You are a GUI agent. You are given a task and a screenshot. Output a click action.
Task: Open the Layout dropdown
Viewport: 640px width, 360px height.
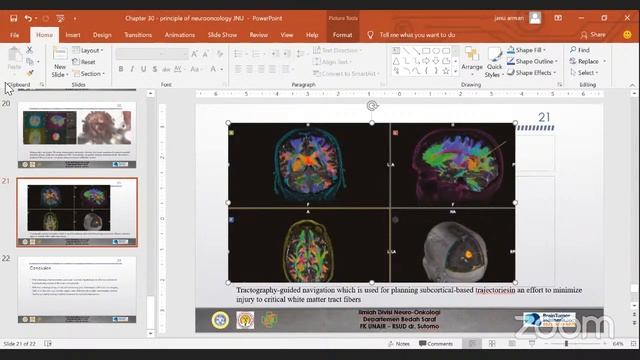[x=88, y=50]
